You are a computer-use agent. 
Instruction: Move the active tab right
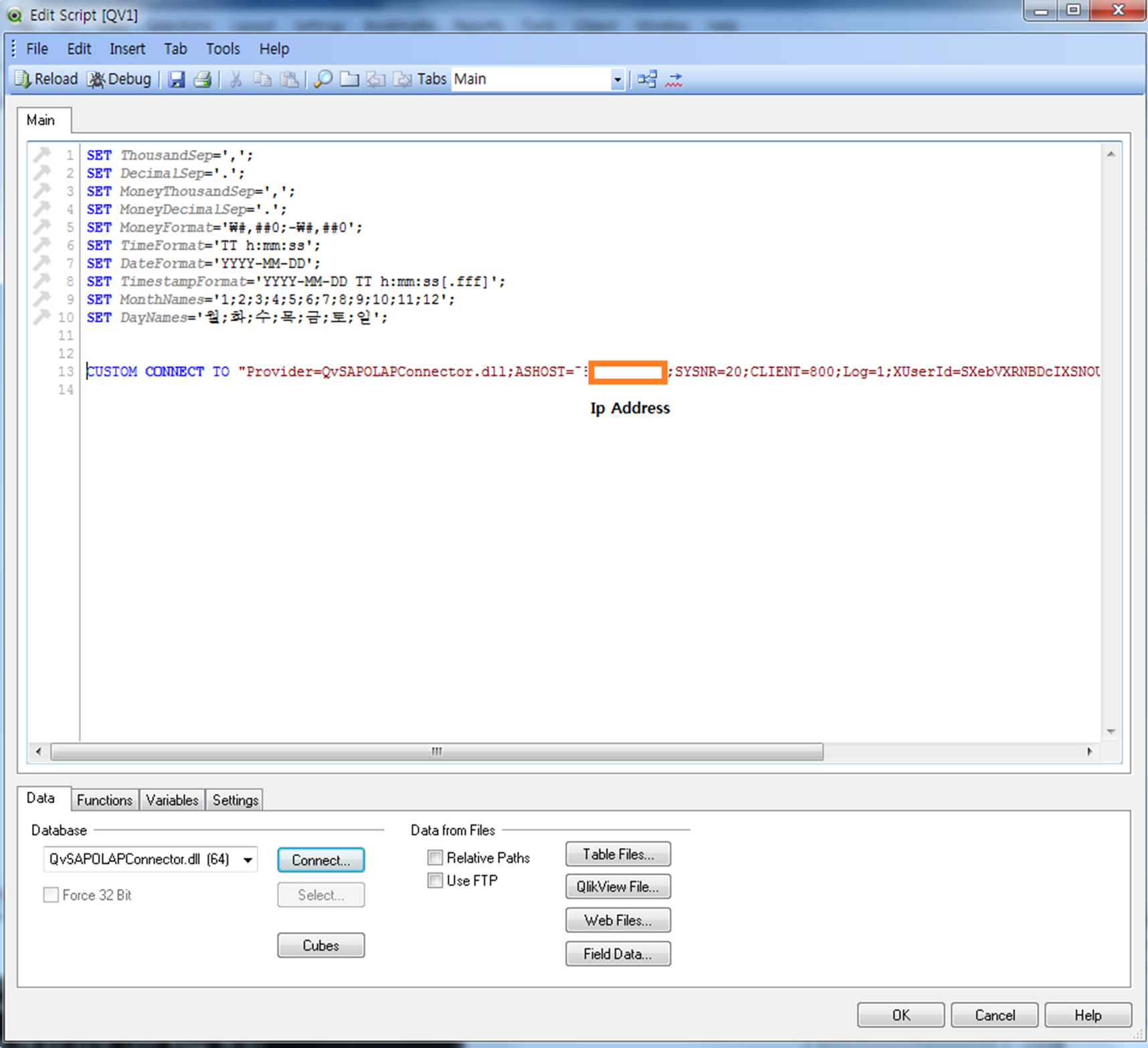(402, 80)
